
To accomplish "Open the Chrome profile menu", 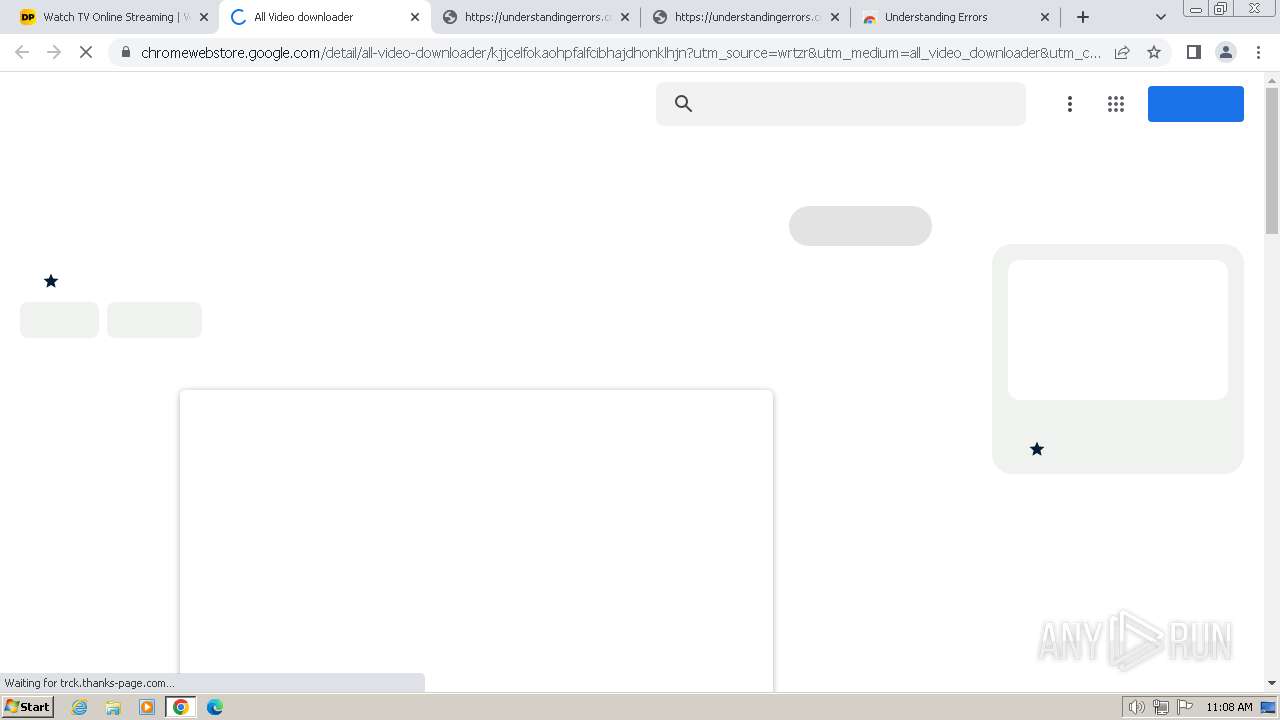I will pyautogui.click(x=1225, y=52).
